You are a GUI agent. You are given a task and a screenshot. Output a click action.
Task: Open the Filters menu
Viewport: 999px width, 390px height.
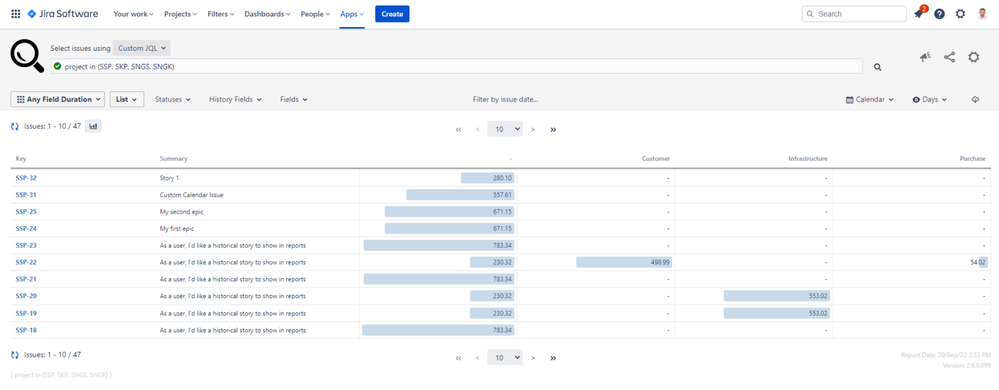tap(221, 14)
